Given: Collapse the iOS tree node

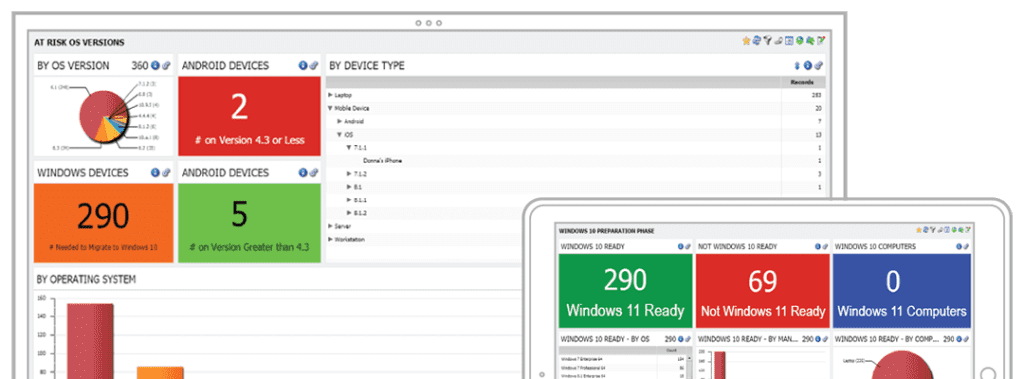Looking at the screenshot, I should click(x=340, y=134).
